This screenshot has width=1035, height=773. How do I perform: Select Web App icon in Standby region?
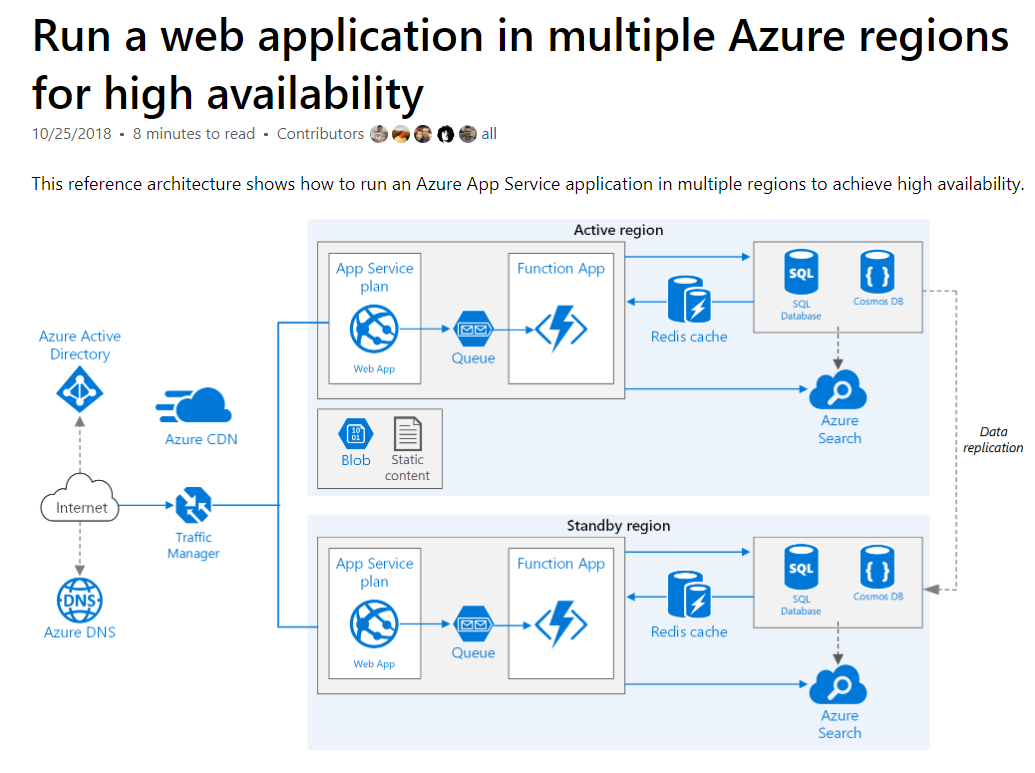(x=374, y=624)
